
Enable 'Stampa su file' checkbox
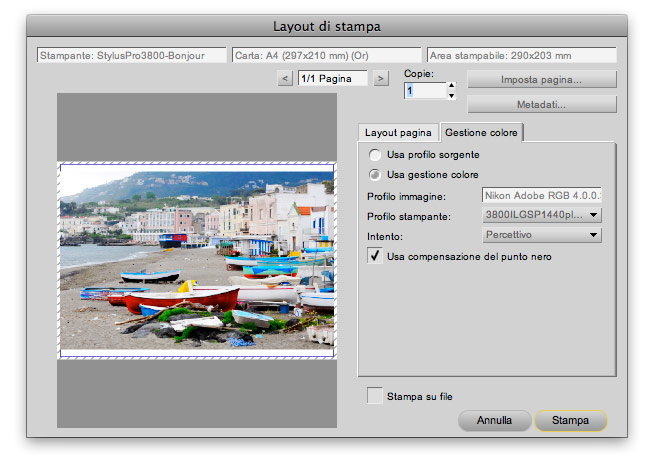(375, 396)
